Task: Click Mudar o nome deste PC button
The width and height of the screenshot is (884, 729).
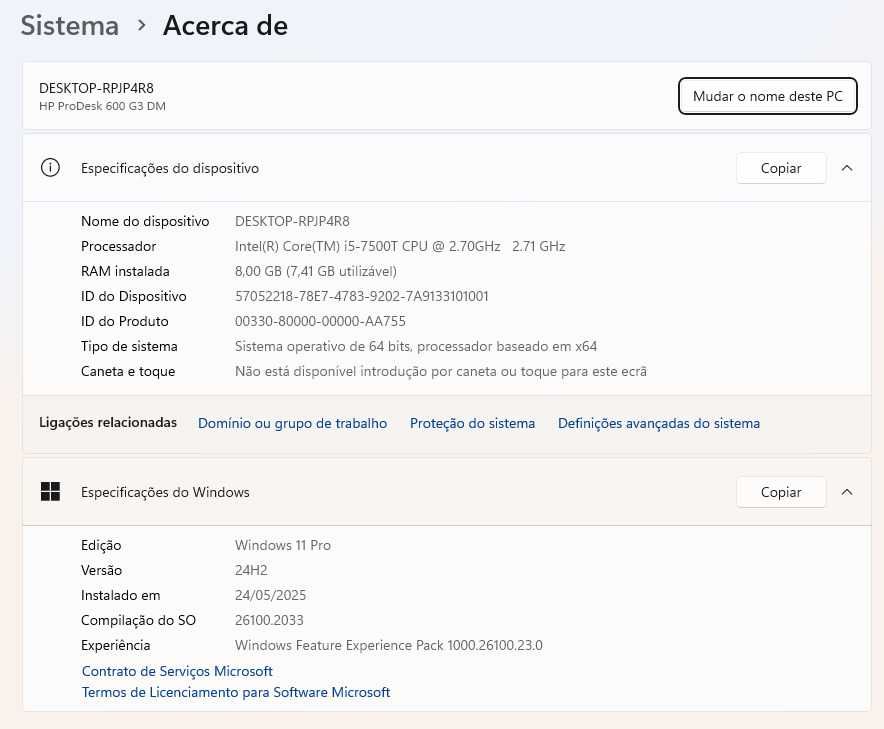Action: (767, 96)
